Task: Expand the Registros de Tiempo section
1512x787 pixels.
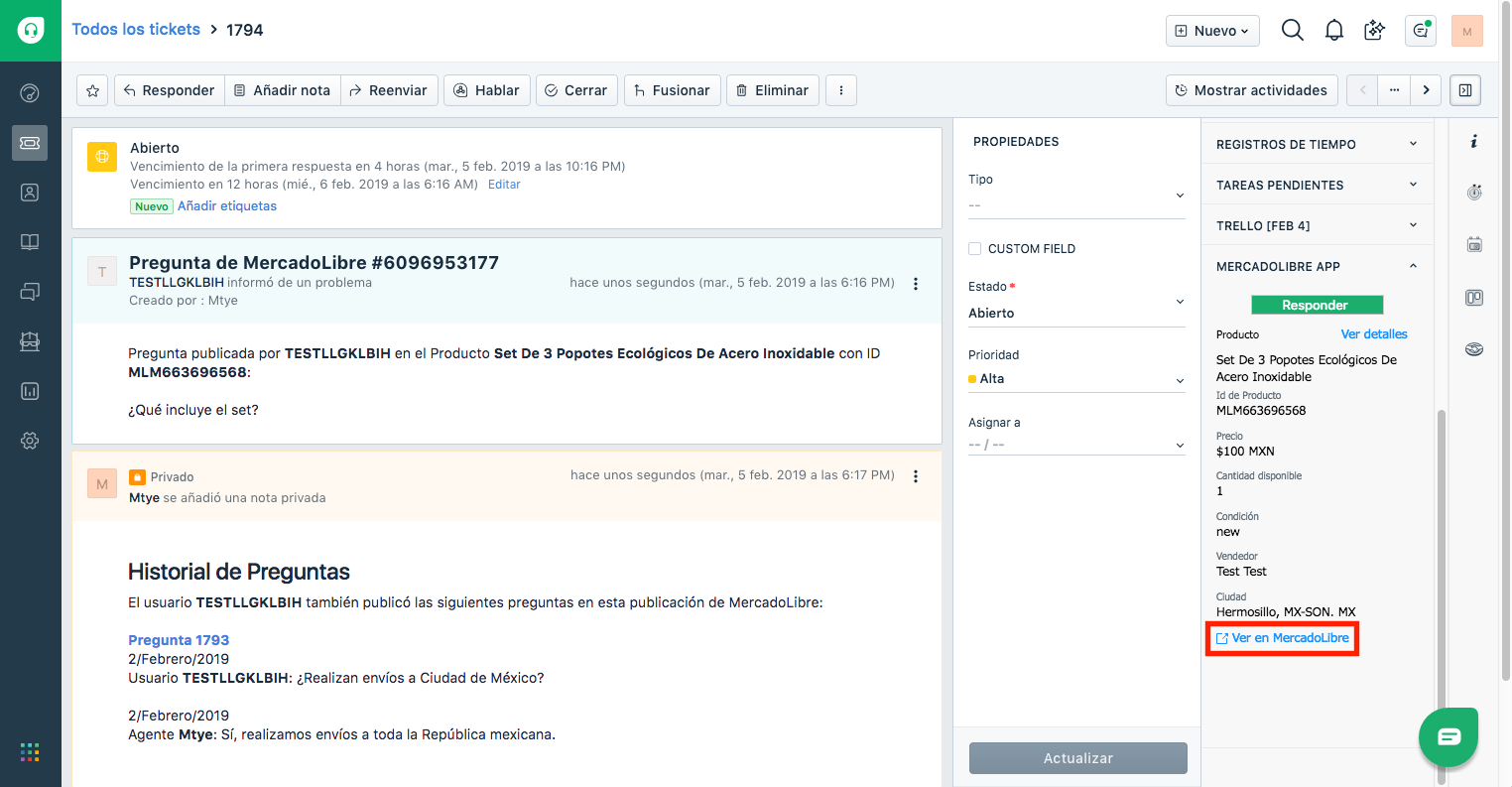Action: [1318, 144]
